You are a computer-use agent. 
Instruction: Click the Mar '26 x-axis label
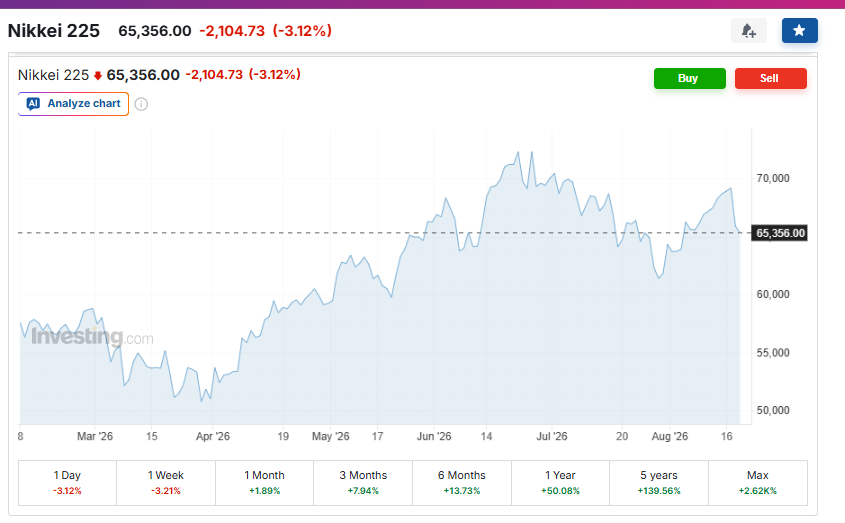[x=95, y=436]
